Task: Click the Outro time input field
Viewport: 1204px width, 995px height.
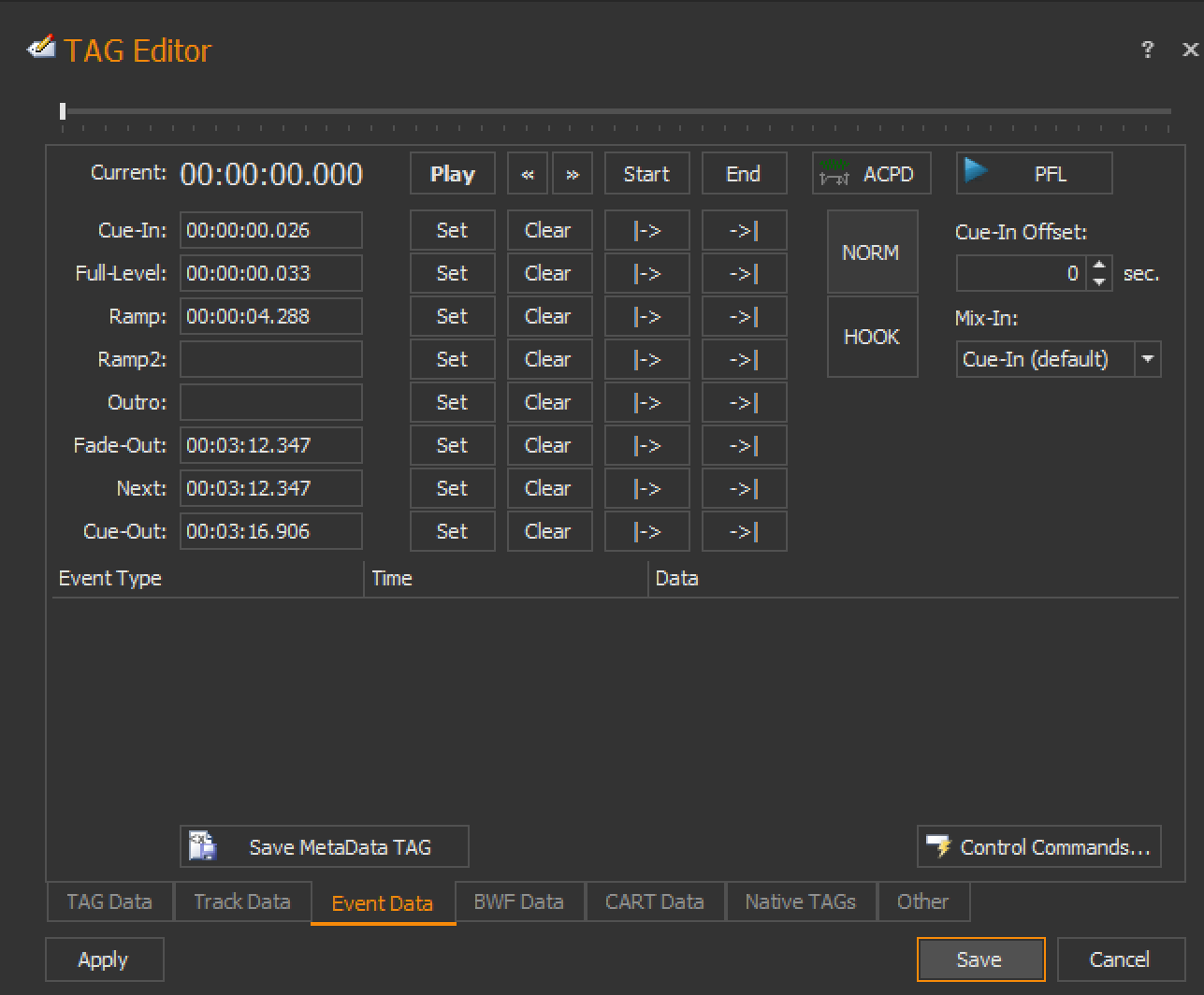Action: pos(270,403)
